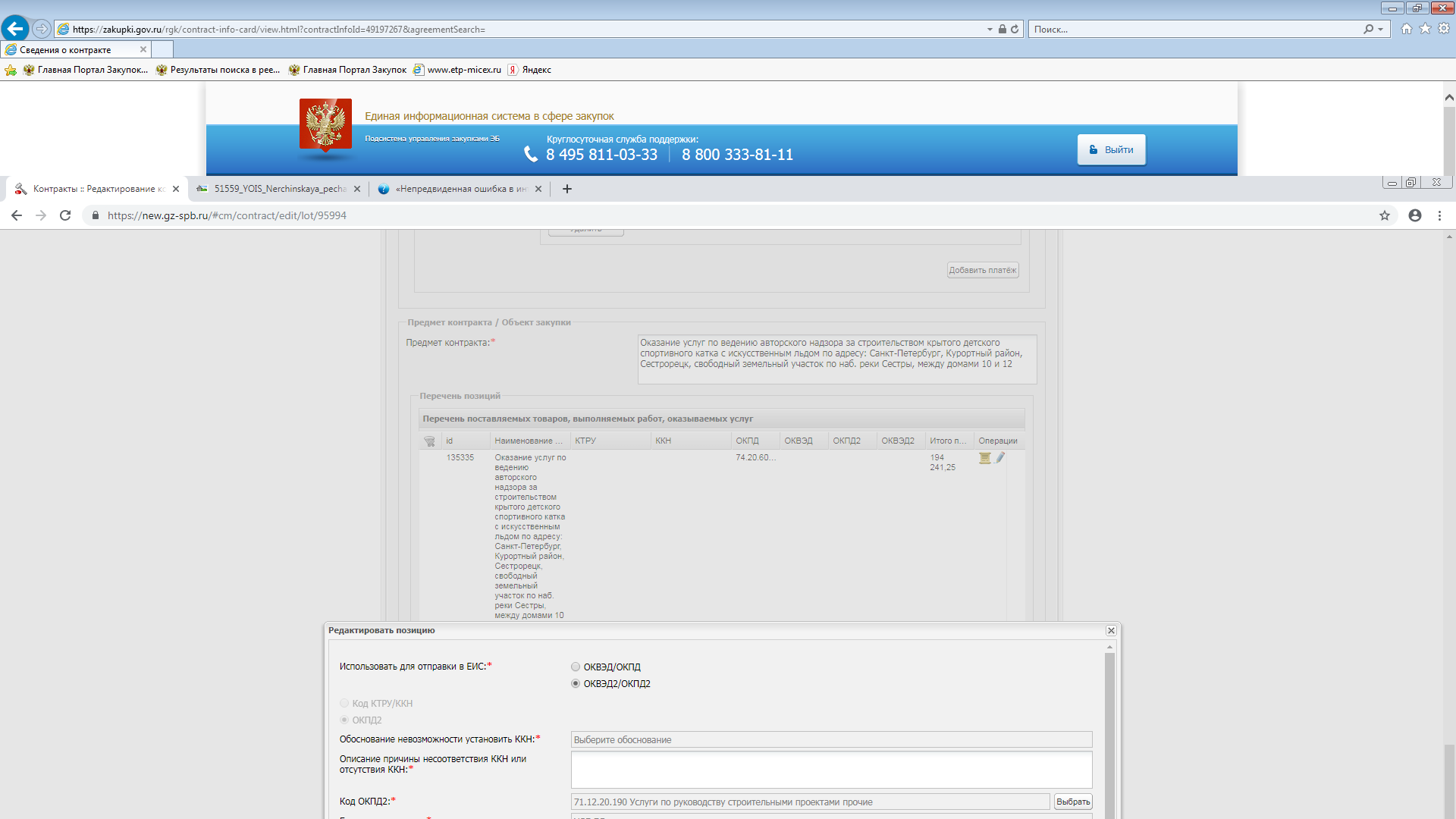Screen dimensions: 1456x819
Task: Open Chrome three-dot menu
Action: (1439, 215)
